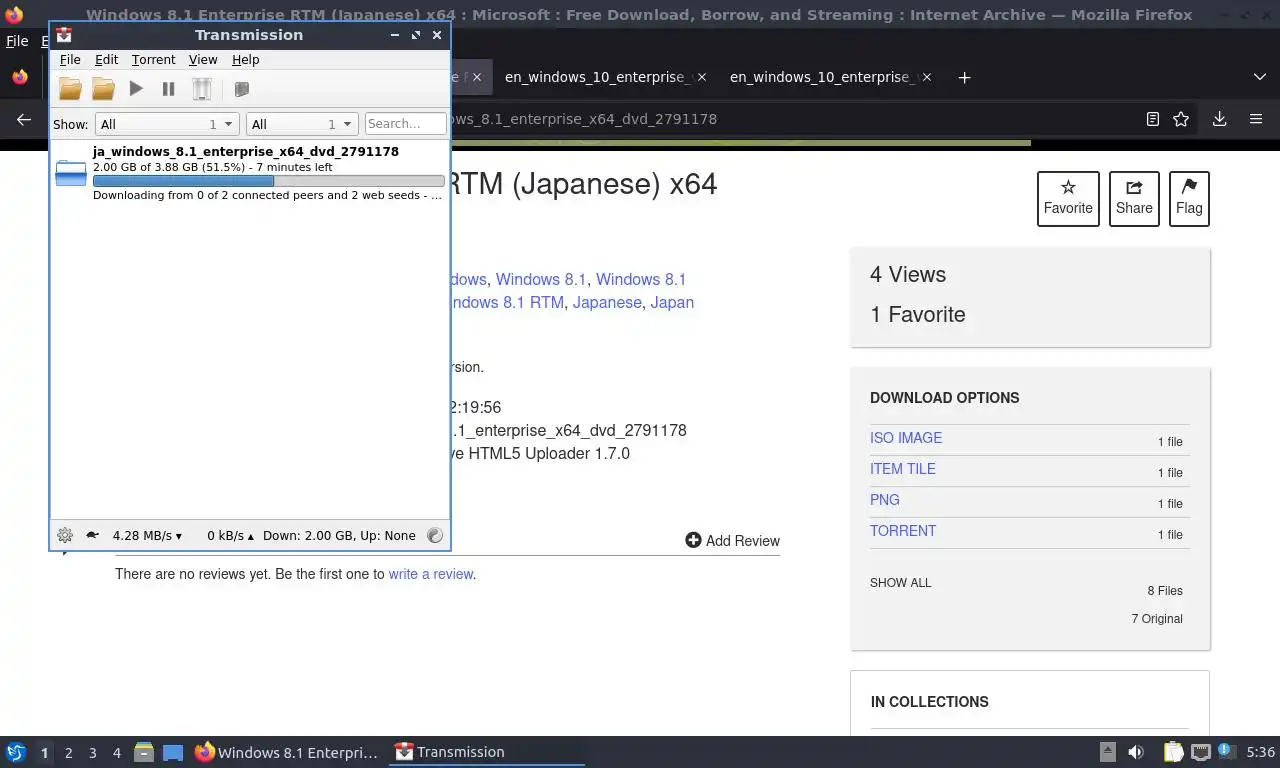This screenshot has height=768, width=1280.
Task: Click the torrent download progress bar
Action: [269, 181]
